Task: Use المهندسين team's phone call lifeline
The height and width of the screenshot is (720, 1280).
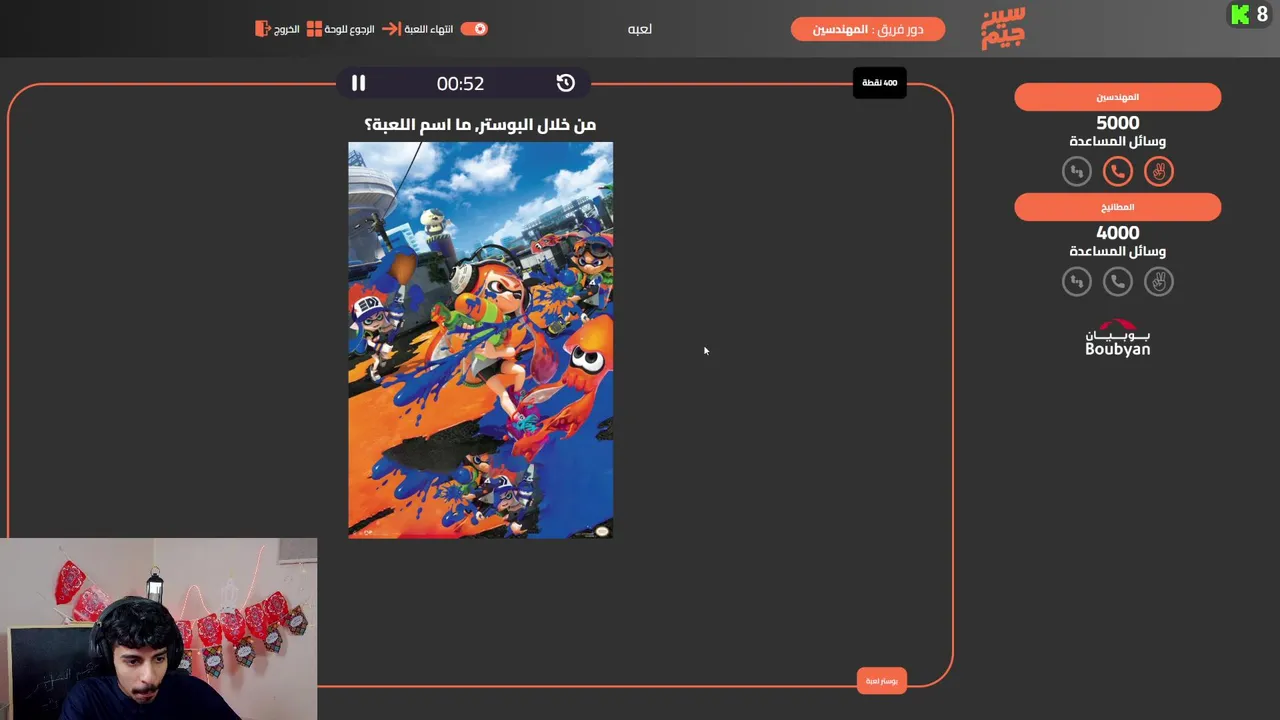Action: pos(1118,172)
